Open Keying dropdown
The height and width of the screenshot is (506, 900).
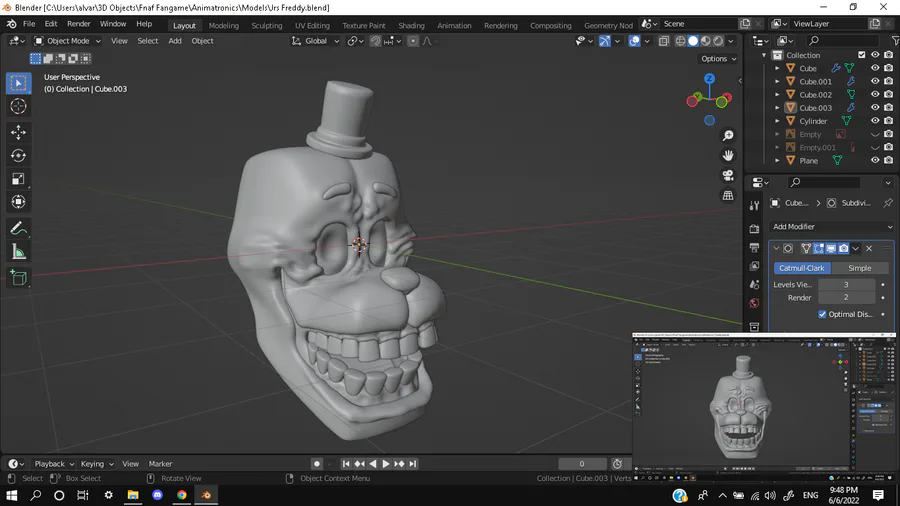coord(96,464)
